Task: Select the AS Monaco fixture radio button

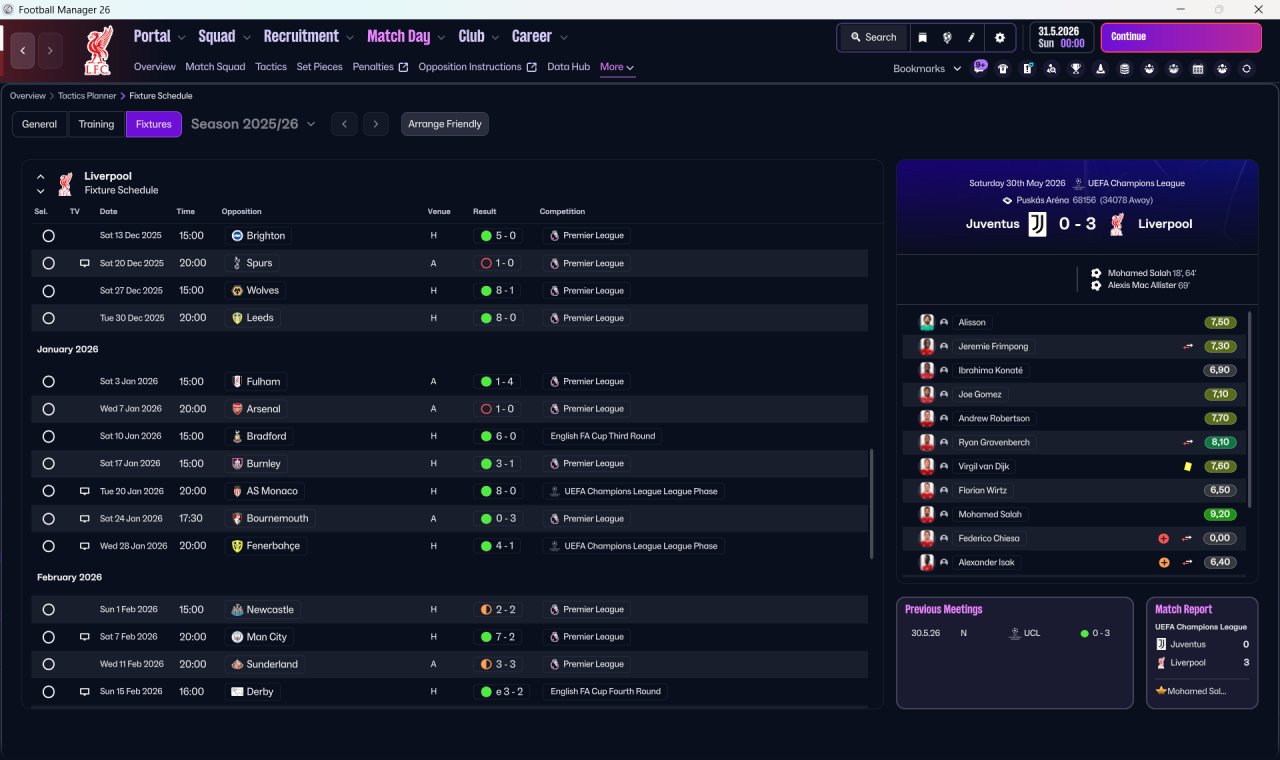Action: tap(48, 491)
